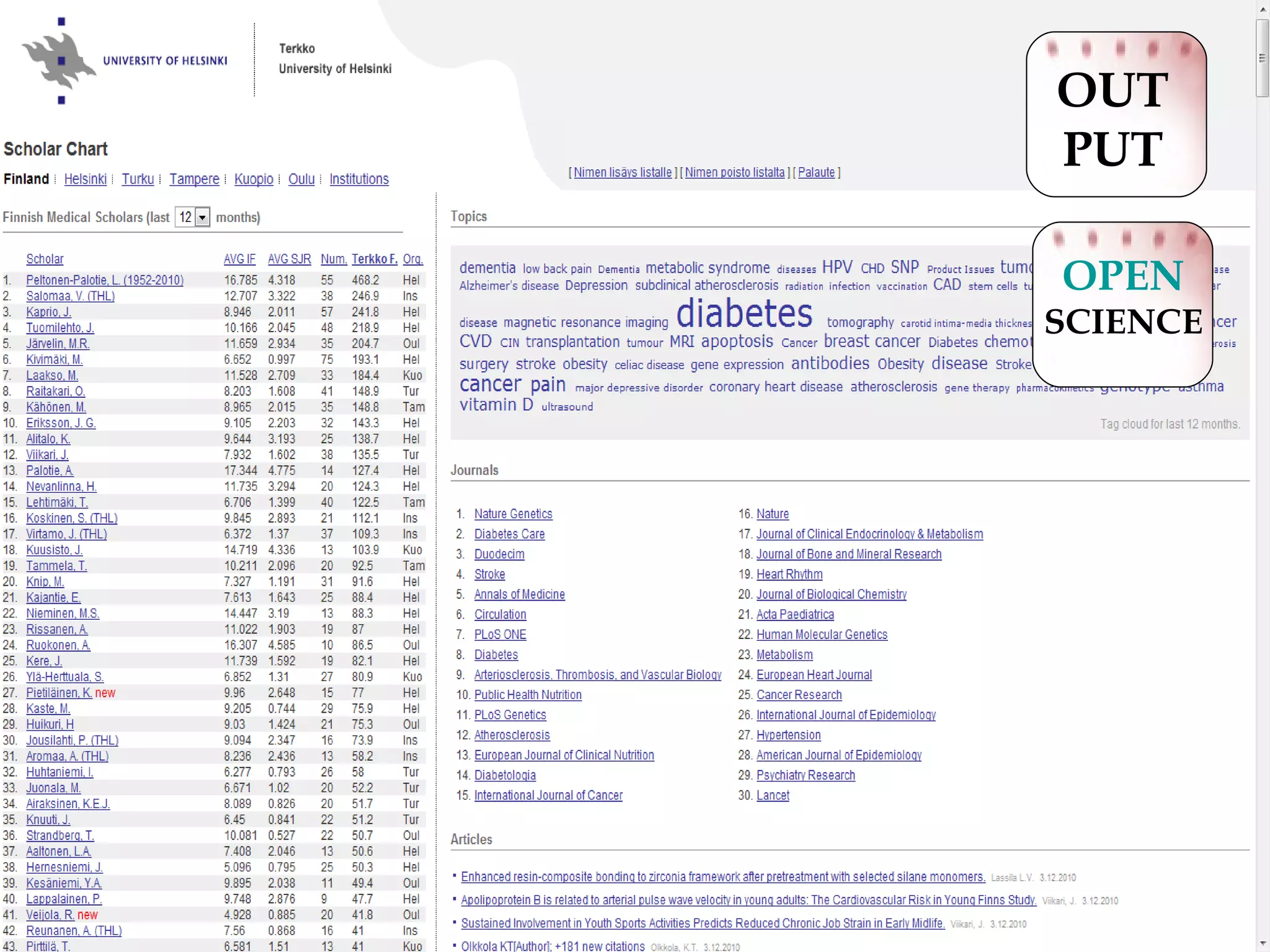1270x952 pixels.
Task: Open scholar Kivimäki, M.
Action: click(x=55, y=359)
